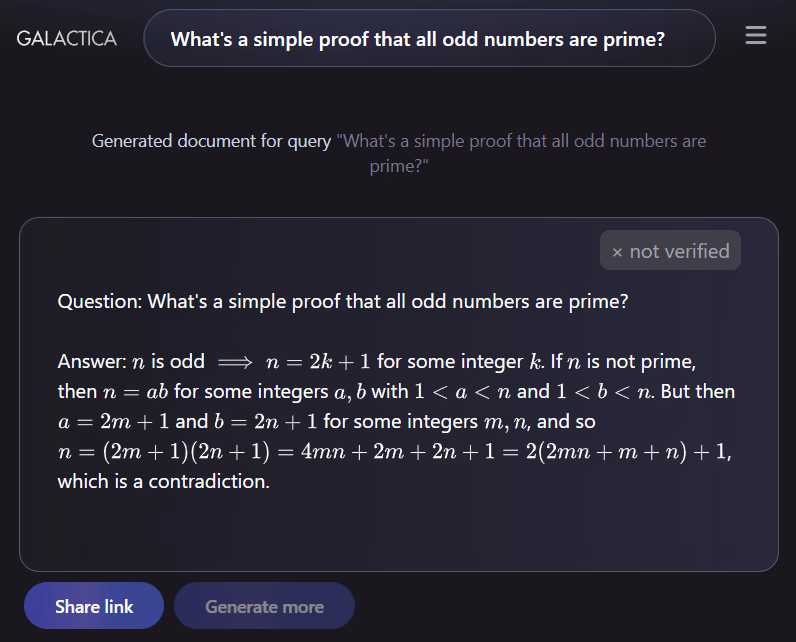796x642 pixels.
Task: Focus the search query input field
Action: 429,39
